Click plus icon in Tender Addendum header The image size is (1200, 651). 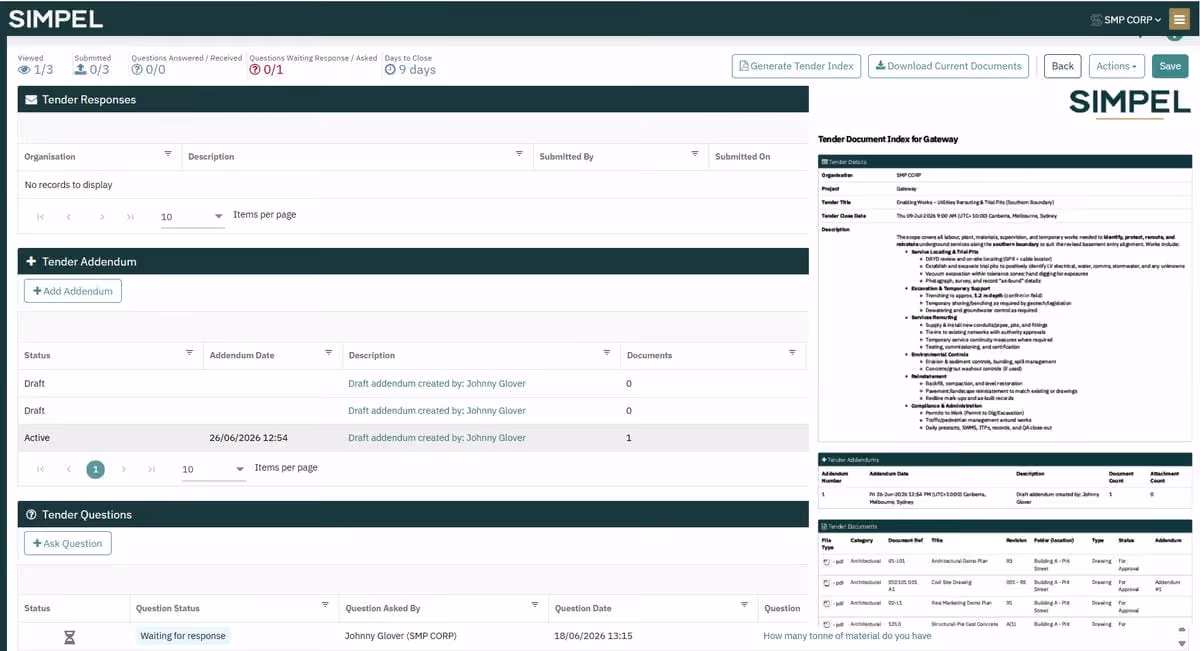pyautogui.click(x=31, y=261)
